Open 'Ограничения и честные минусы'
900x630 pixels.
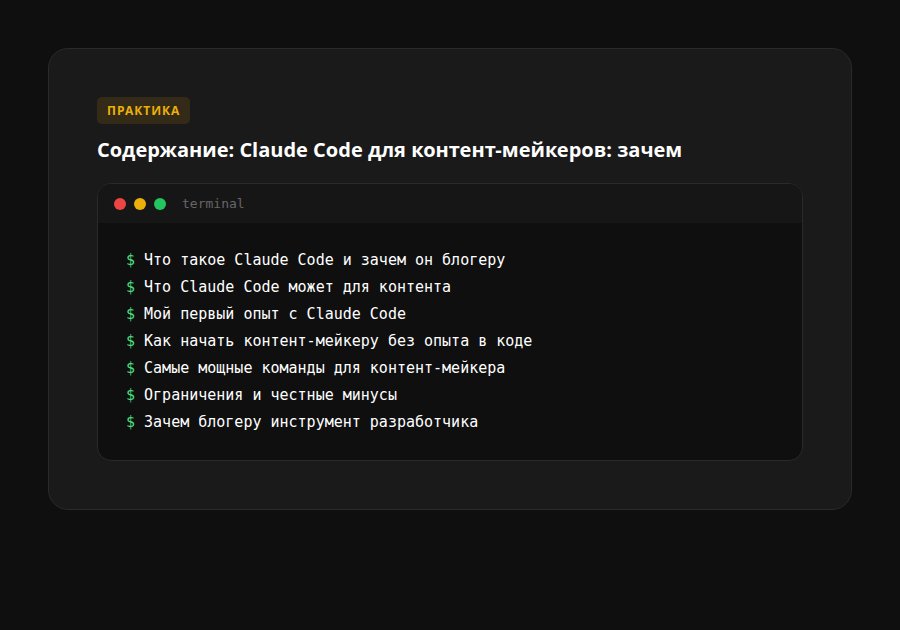pyautogui.click(x=271, y=394)
